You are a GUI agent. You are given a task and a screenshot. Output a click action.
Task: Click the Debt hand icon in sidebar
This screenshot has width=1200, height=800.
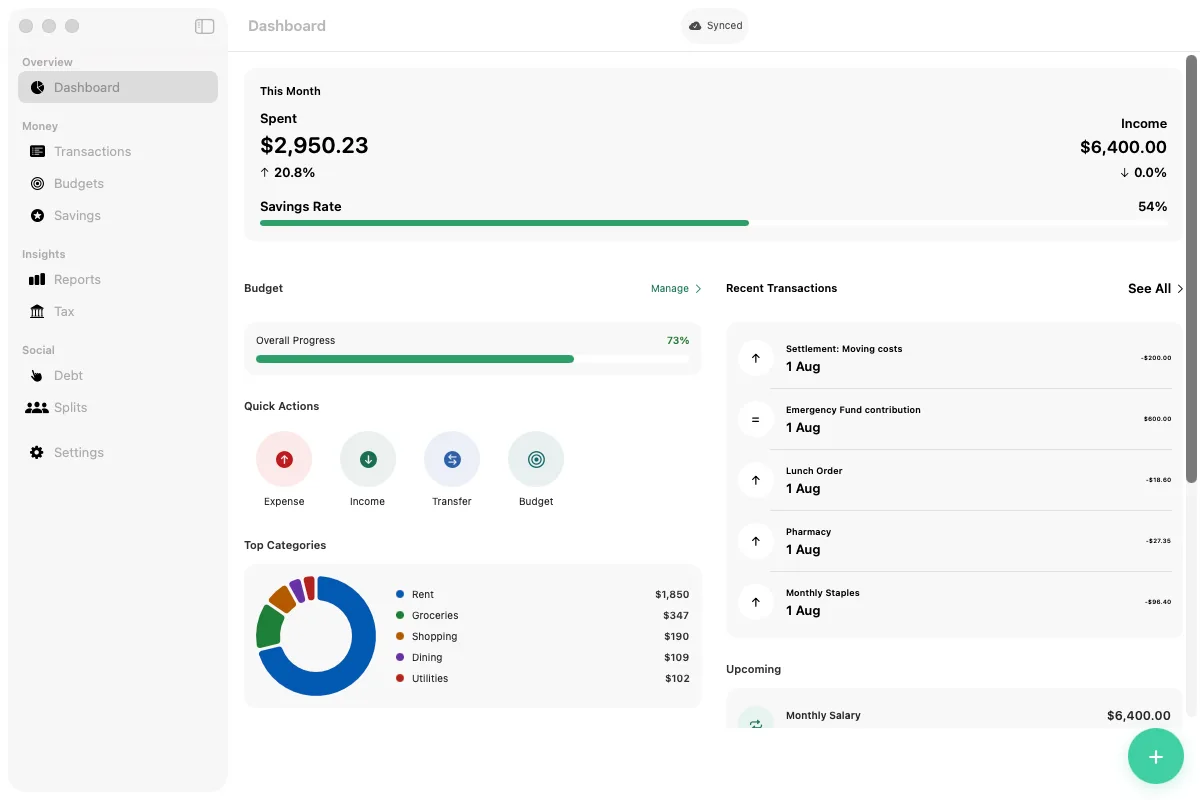click(37, 376)
